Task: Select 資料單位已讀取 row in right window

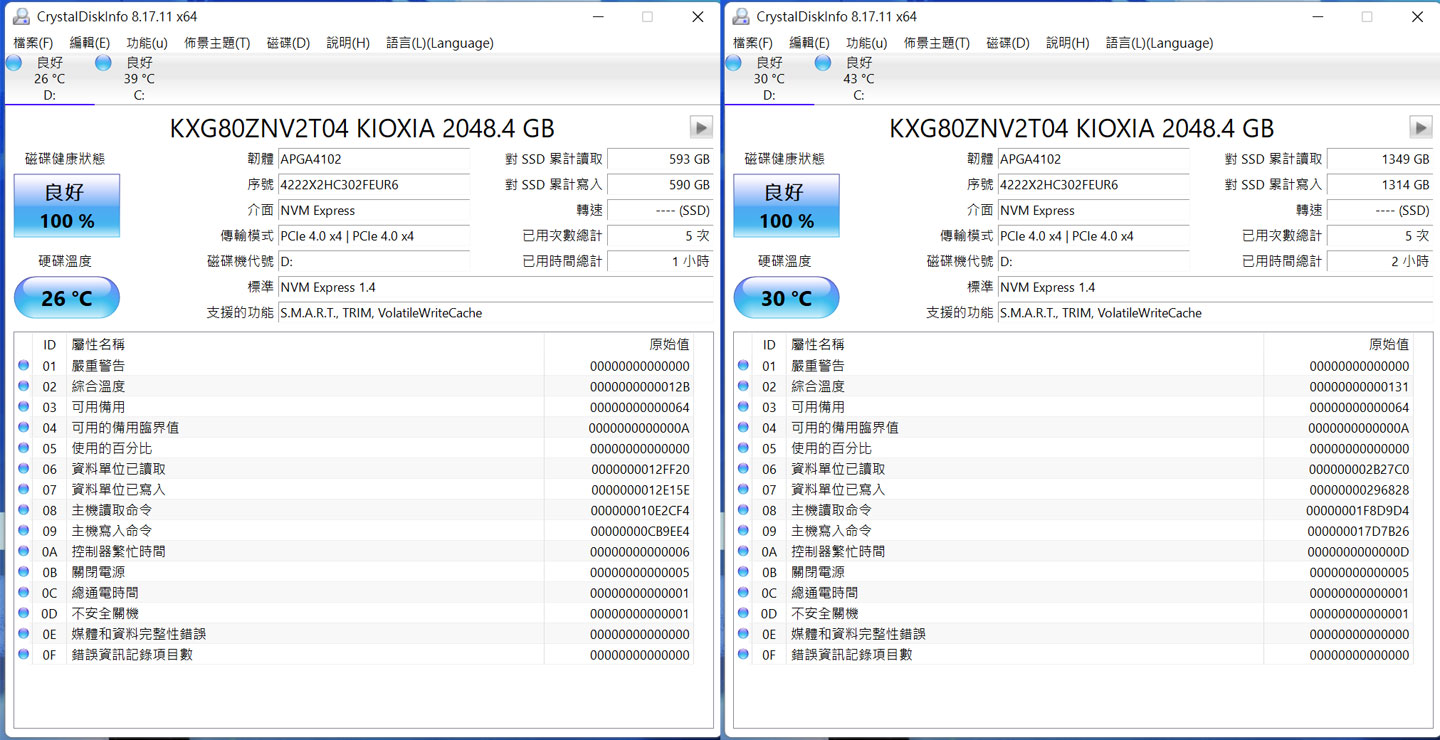Action: click(x=1075, y=469)
